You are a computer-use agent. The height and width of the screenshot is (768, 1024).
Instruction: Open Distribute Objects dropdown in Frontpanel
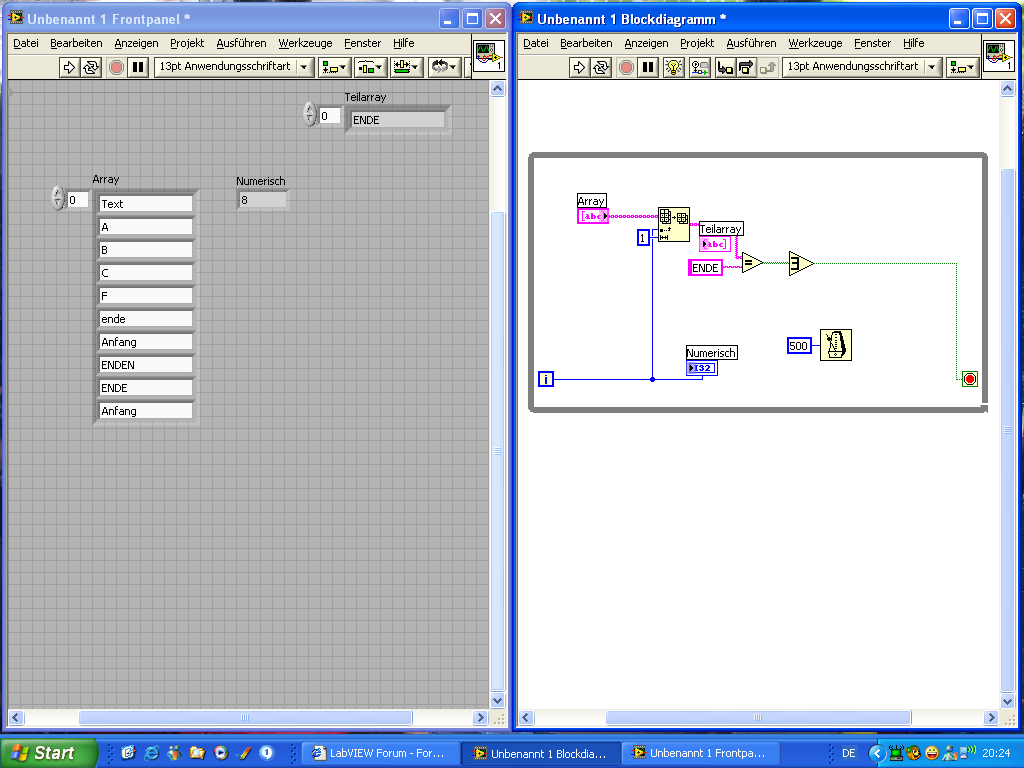coord(370,67)
